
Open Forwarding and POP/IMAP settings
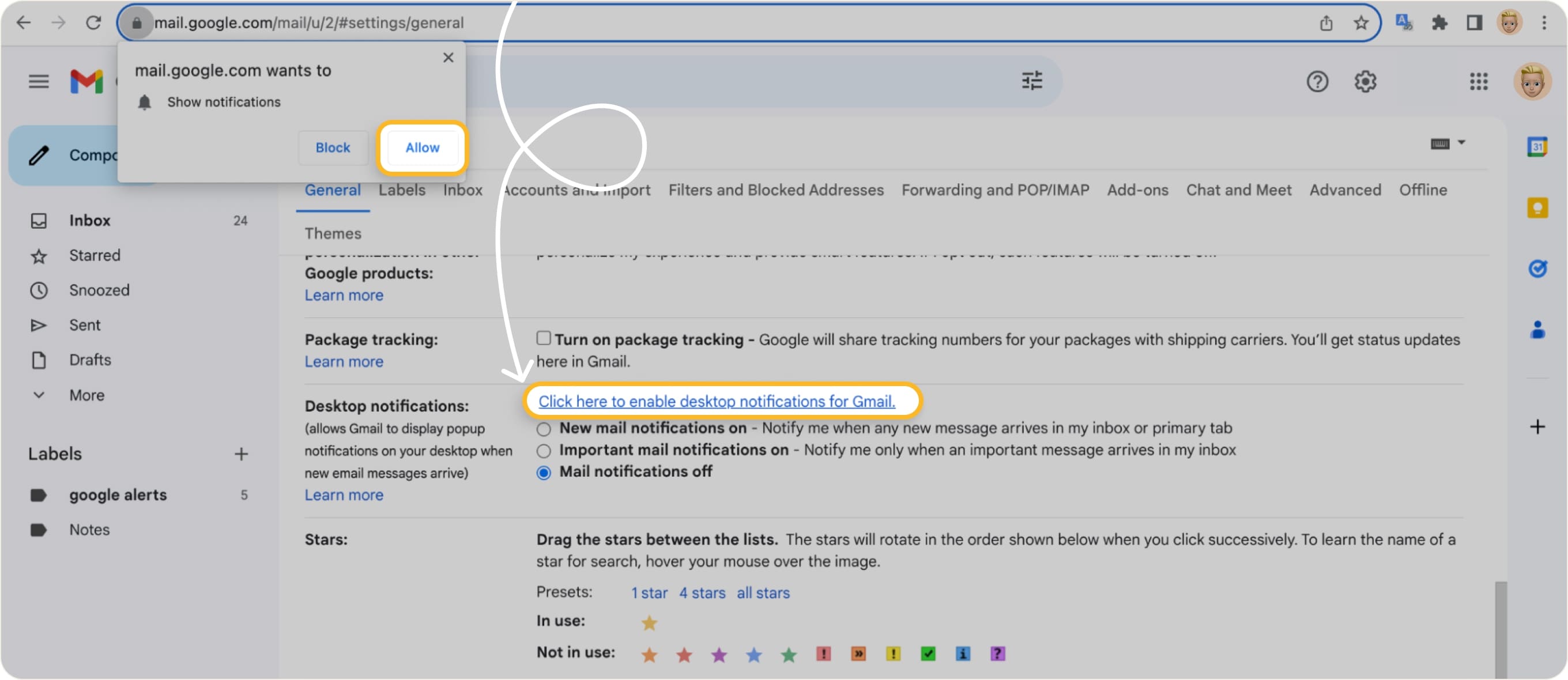[x=995, y=190]
